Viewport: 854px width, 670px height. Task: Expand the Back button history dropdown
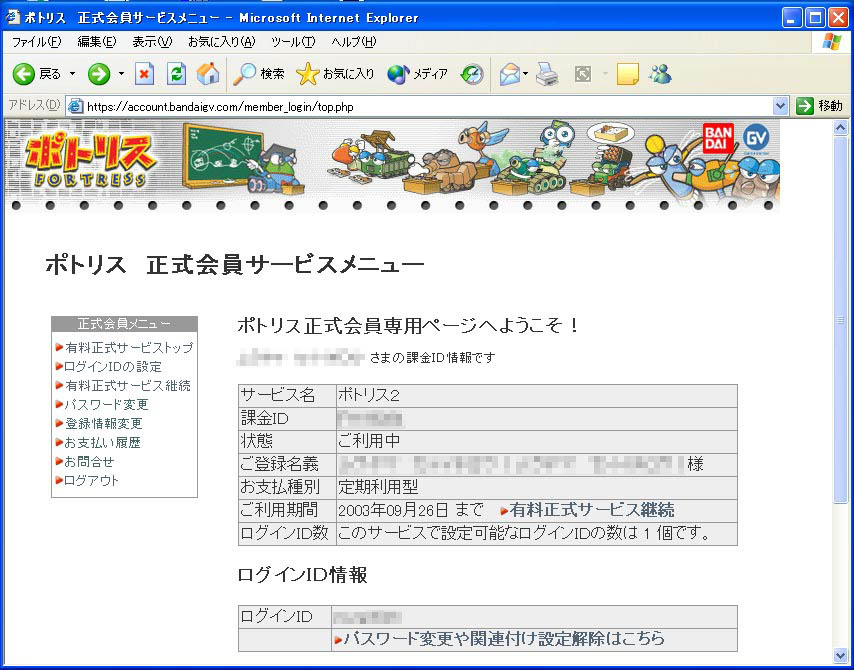[71, 74]
